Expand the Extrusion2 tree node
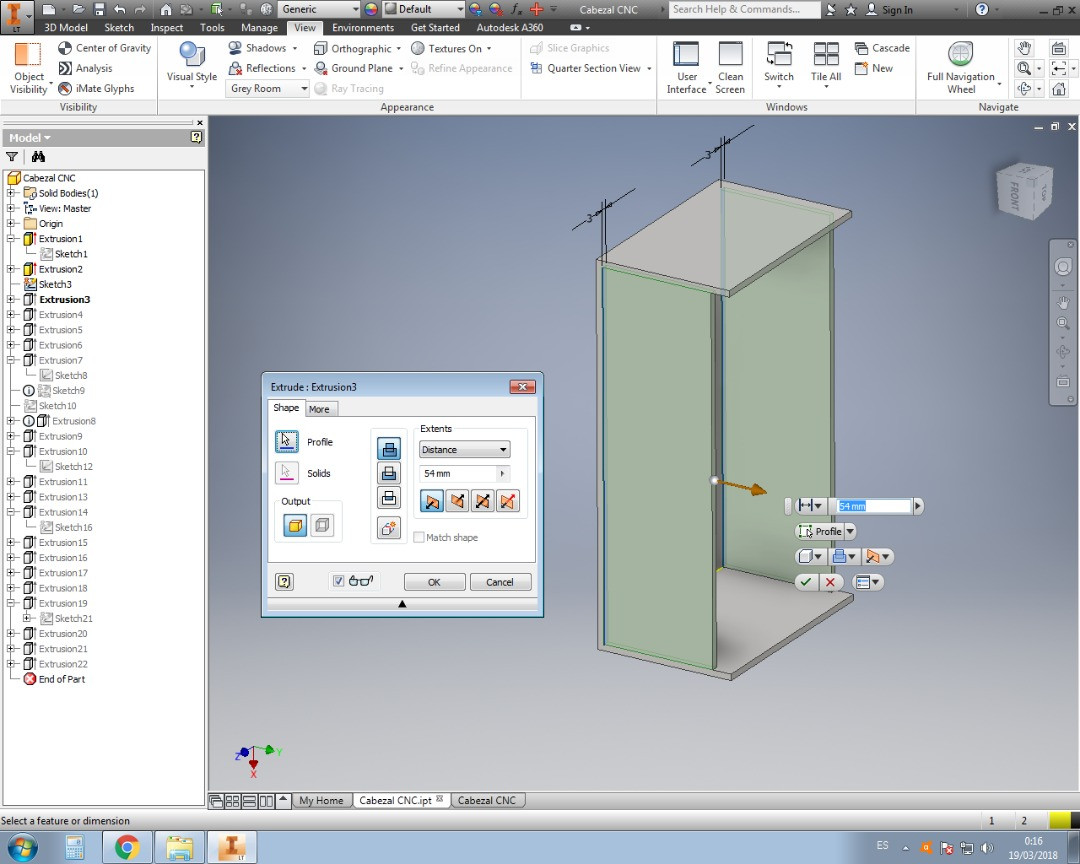Viewport: 1080px width, 864px height. click(x=11, y=269)
